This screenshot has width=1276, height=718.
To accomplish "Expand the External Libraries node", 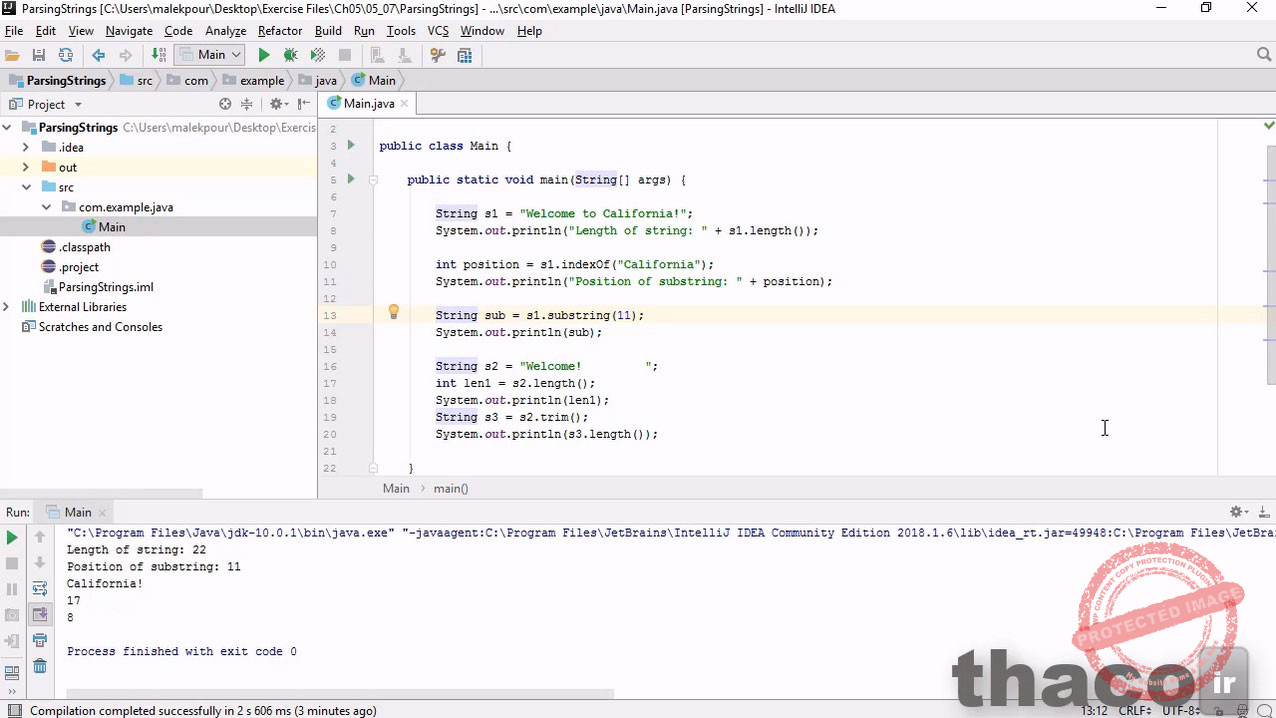I will (6, 307).
